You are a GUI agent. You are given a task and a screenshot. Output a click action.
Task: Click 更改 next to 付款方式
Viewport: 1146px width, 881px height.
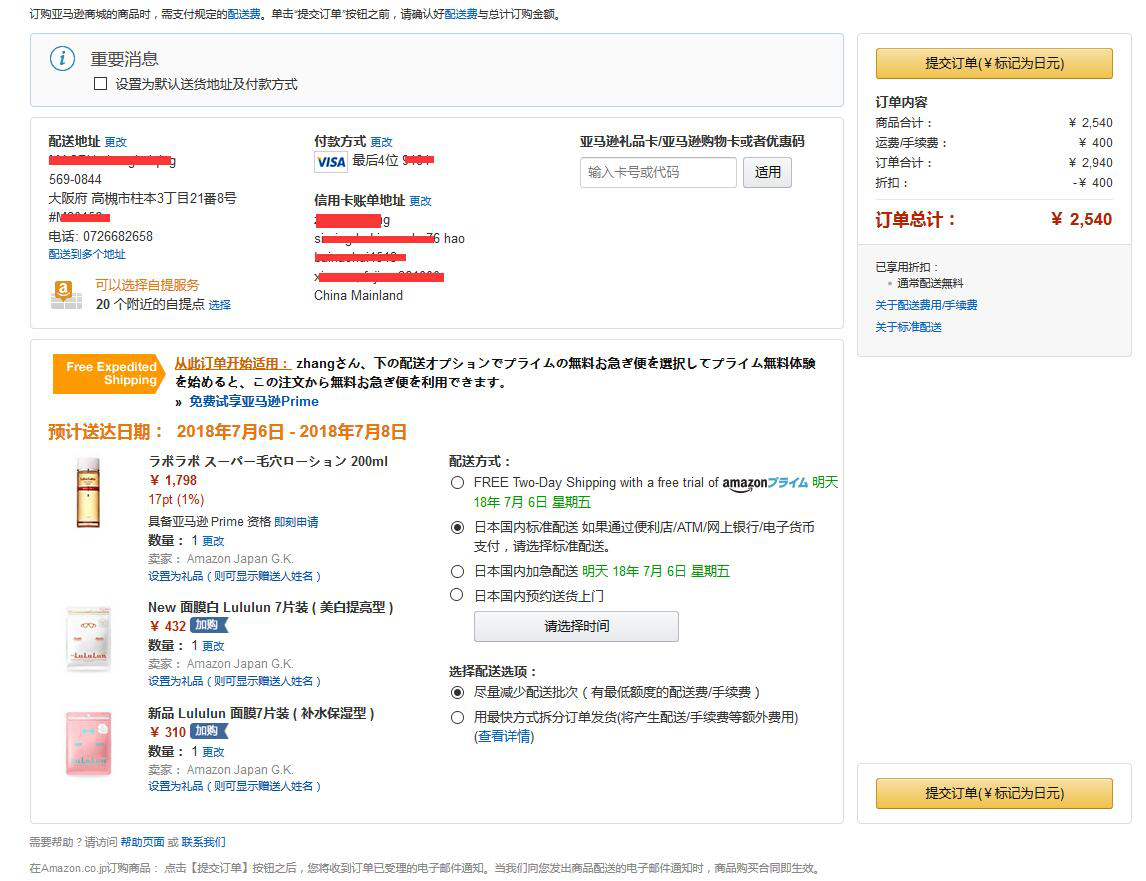click(x=382, y=142)
